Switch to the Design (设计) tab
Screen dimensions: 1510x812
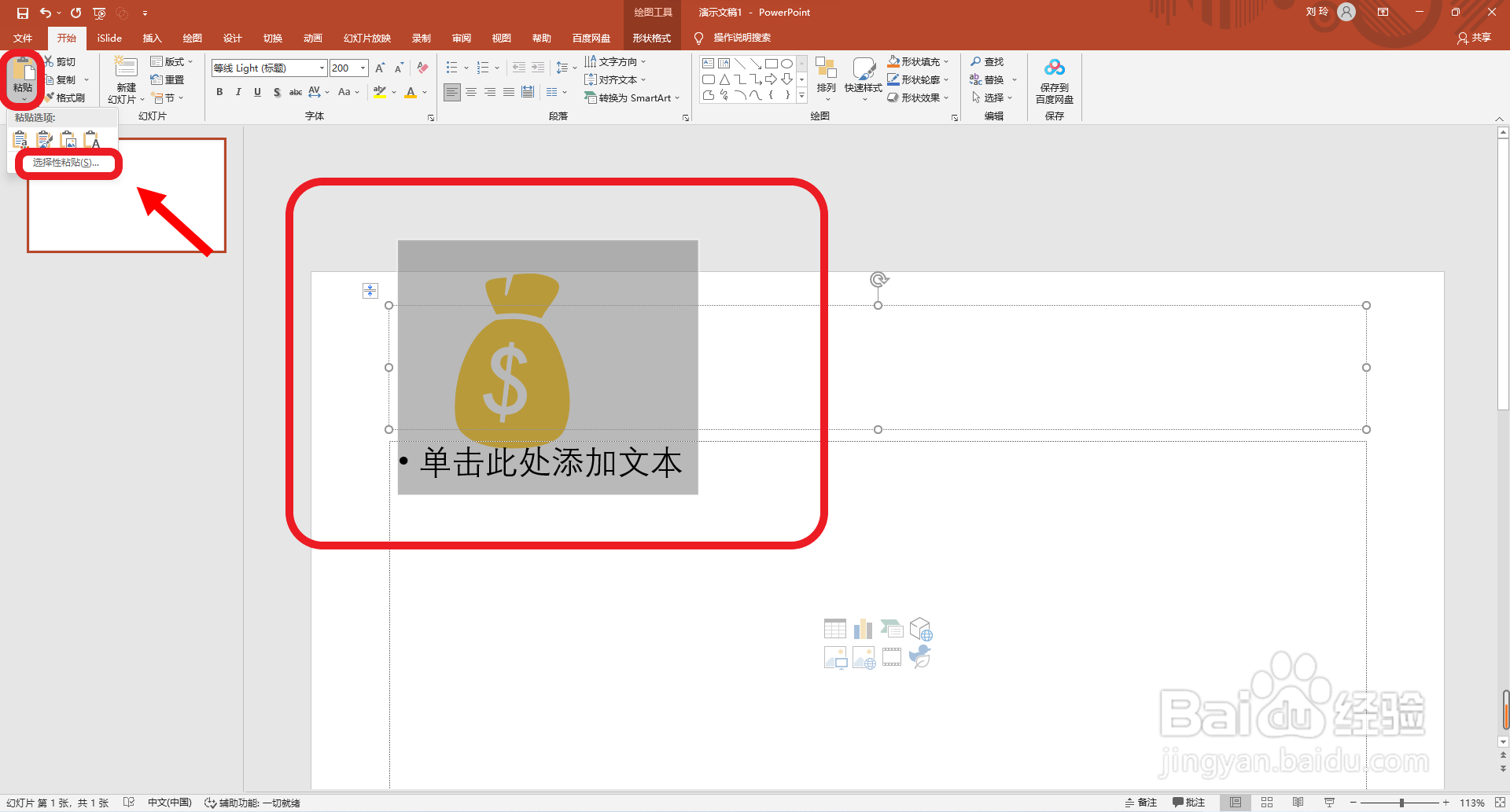point(232,38)
